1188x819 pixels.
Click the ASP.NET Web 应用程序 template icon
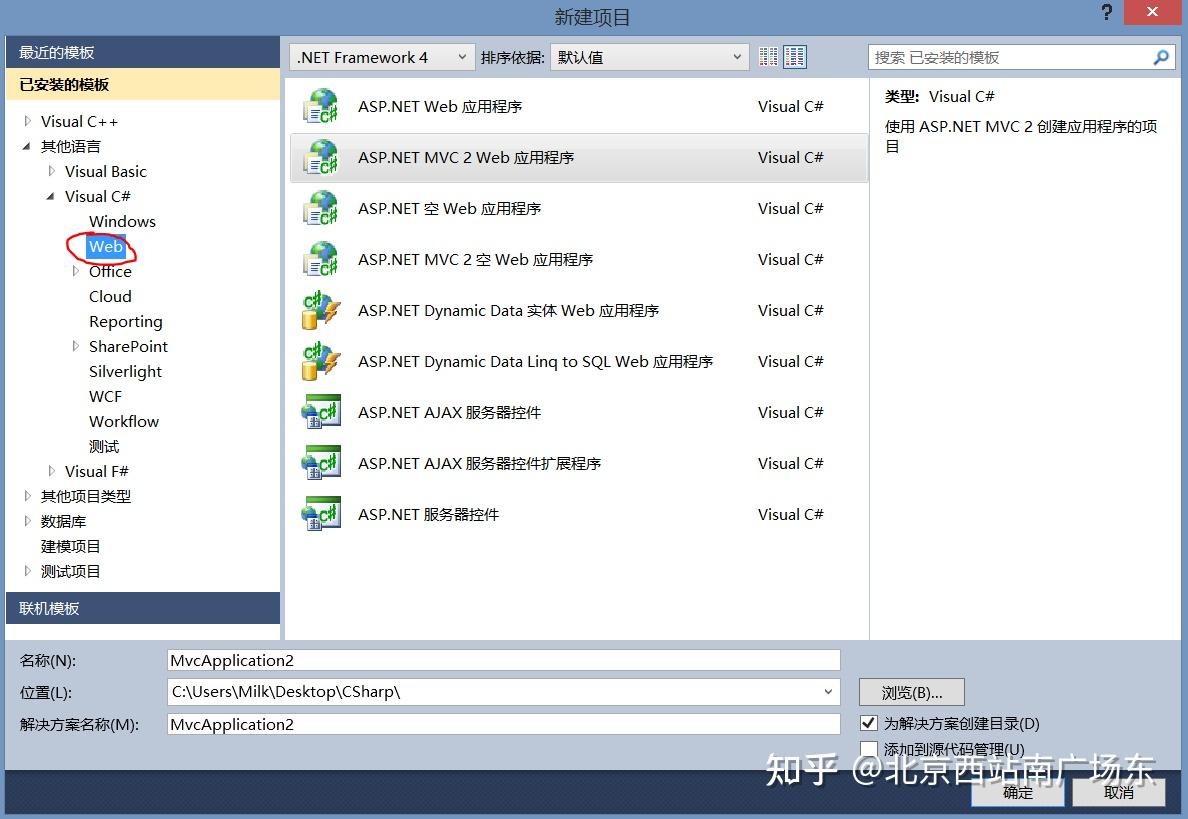(320, 106)
